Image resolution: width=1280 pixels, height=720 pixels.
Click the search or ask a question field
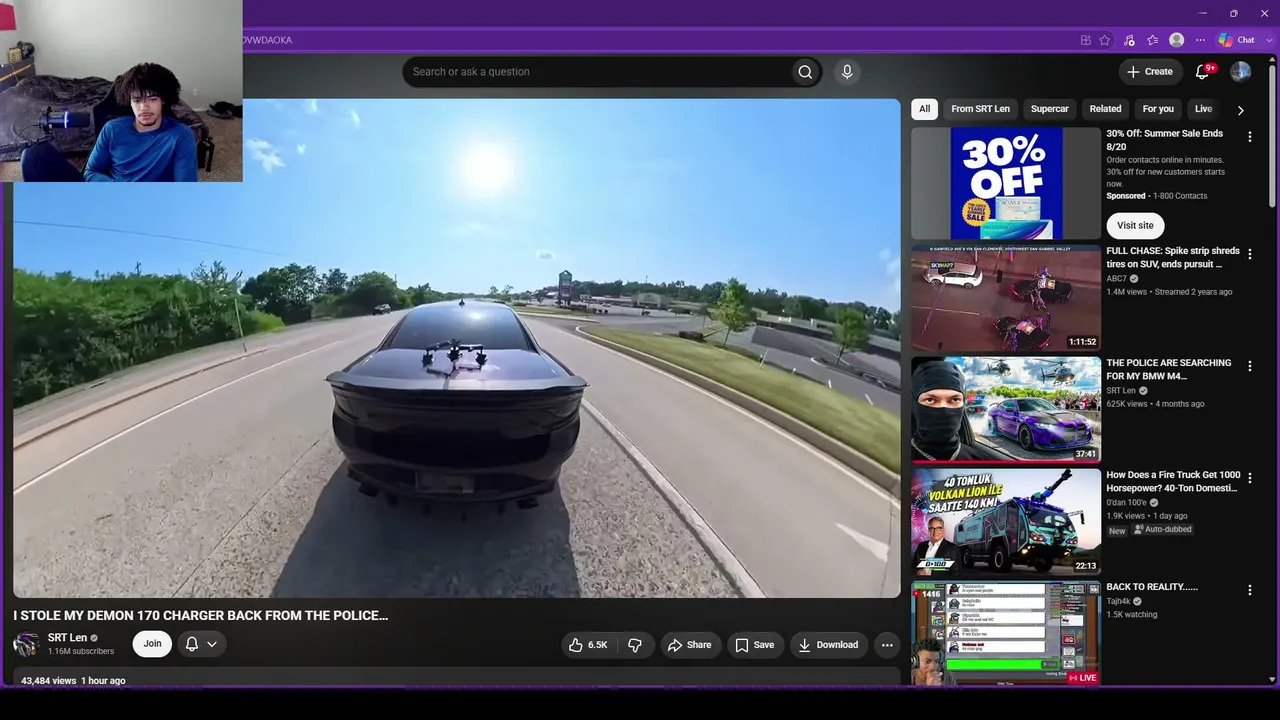[x=597, y=72]
